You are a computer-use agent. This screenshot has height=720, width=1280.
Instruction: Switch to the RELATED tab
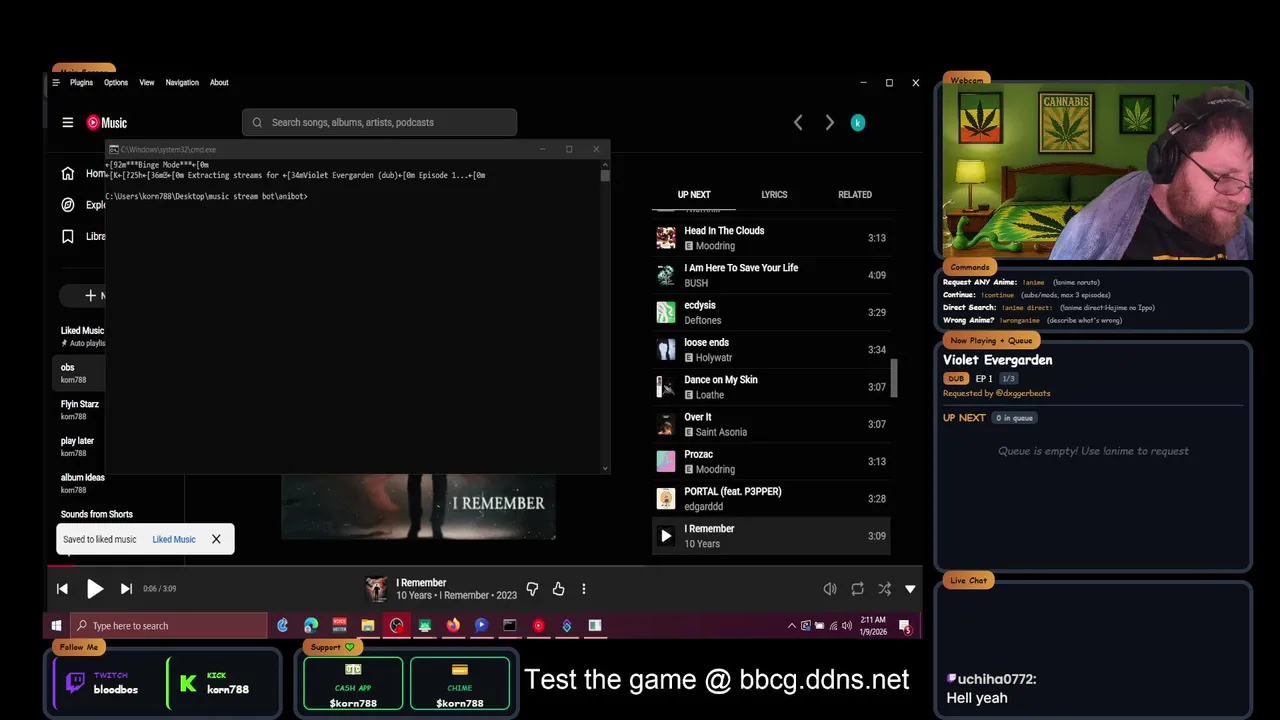pyautogui.click(x=855, y=195)
